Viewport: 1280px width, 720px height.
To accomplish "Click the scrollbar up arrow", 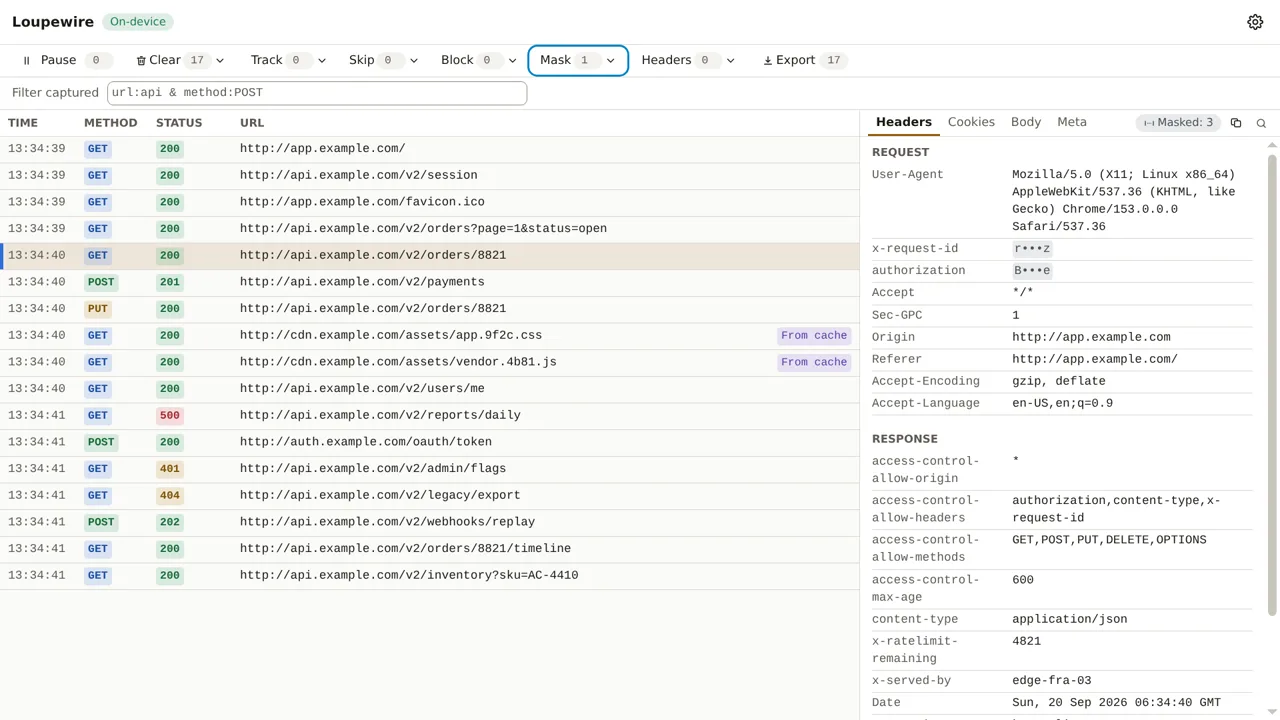I will point(1272,146).
